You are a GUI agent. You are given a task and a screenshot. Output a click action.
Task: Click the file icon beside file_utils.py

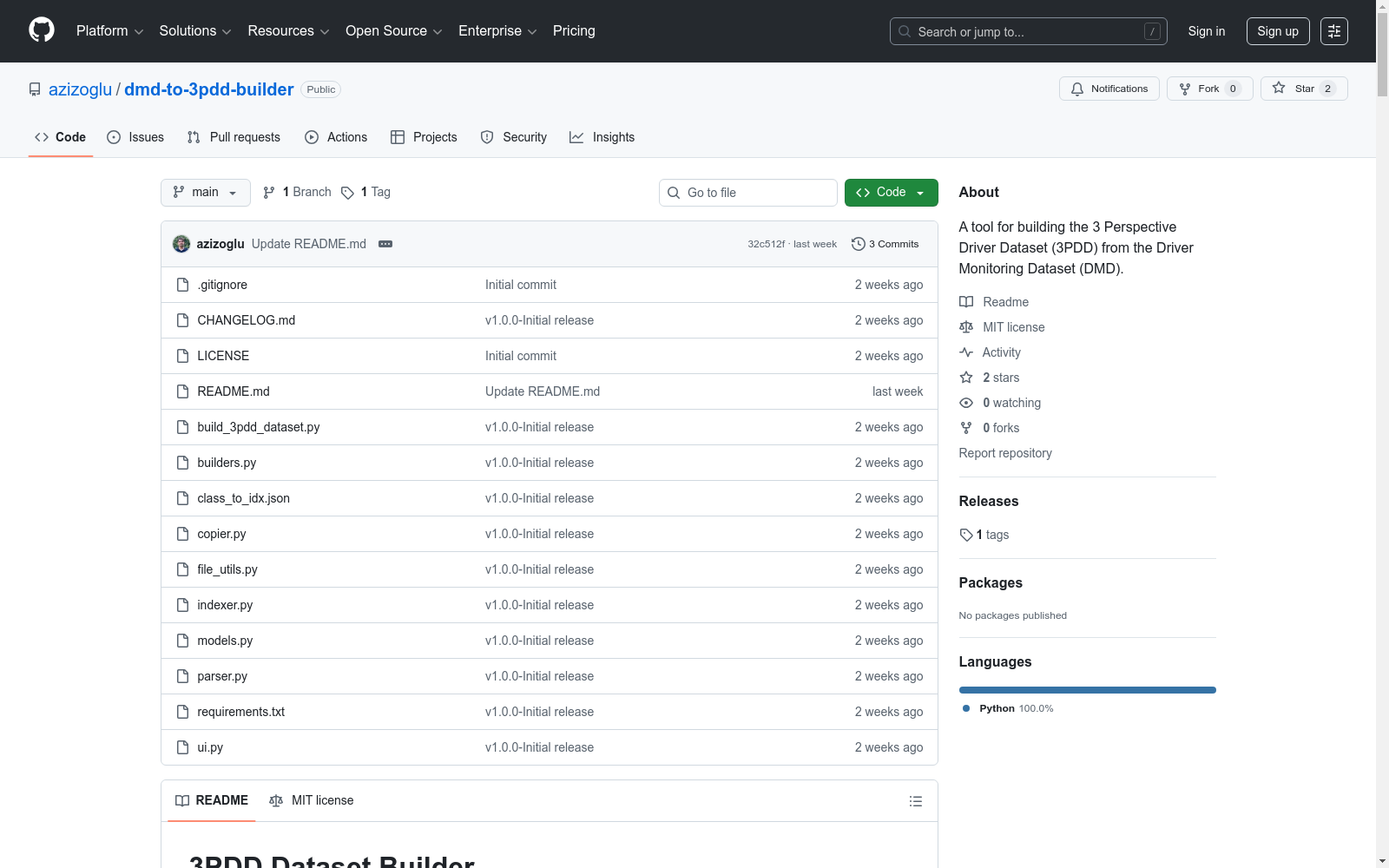pyautogui.click(x=182, y=569)
